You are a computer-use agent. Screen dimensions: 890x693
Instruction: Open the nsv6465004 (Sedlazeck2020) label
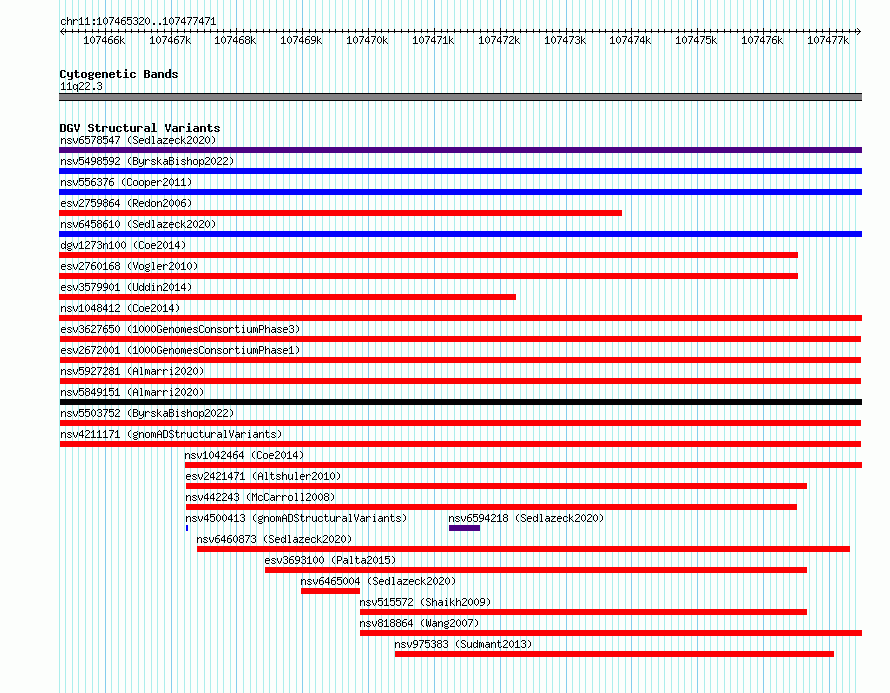coord(379,581)
